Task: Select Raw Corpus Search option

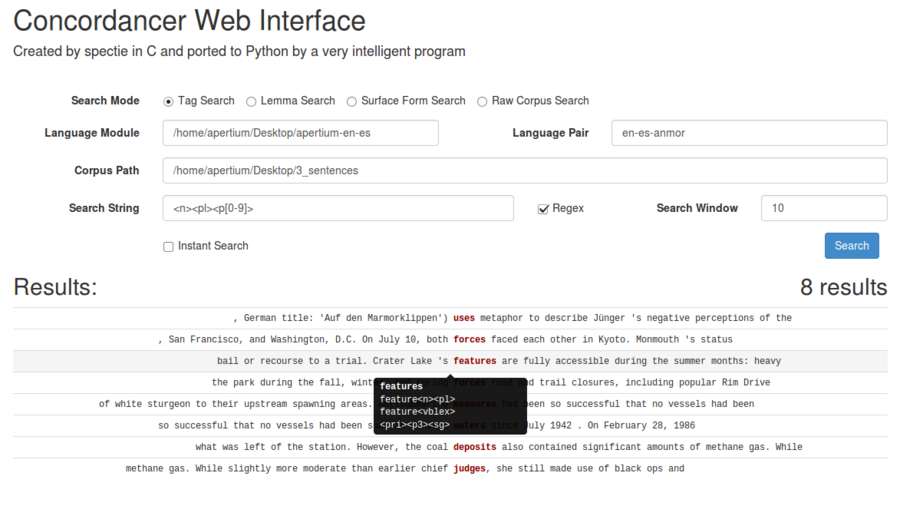Action: click(x=482, y=101)
